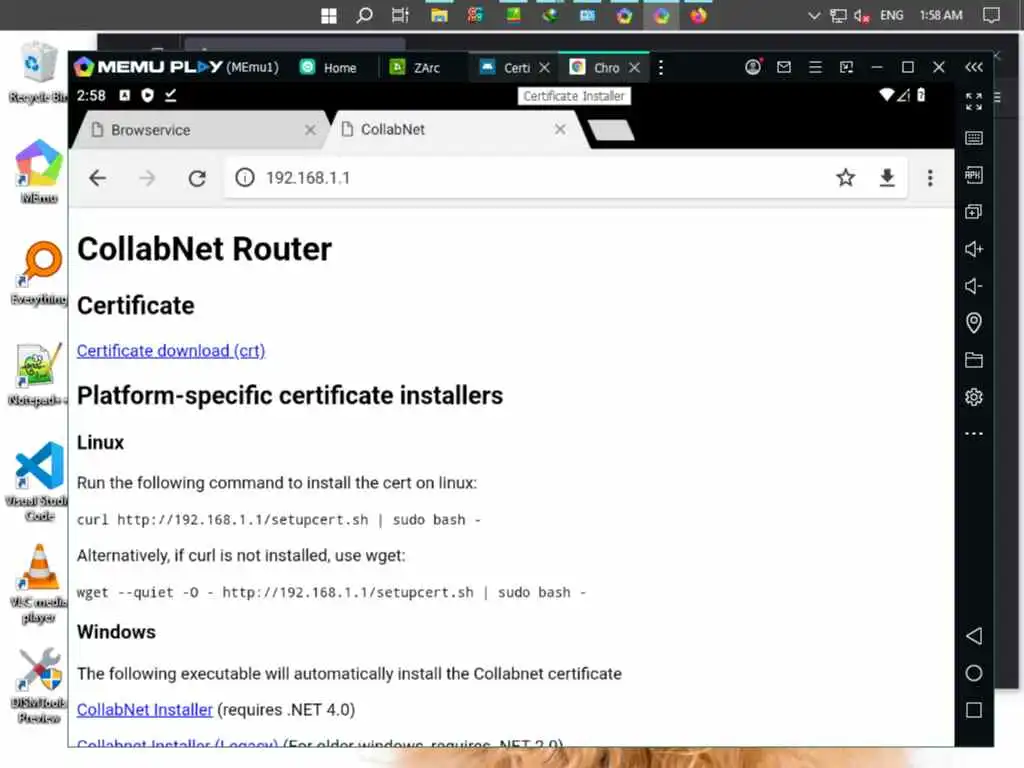Go back in Chrome browser
1024x768 pixels.
[x=97, y=178]
